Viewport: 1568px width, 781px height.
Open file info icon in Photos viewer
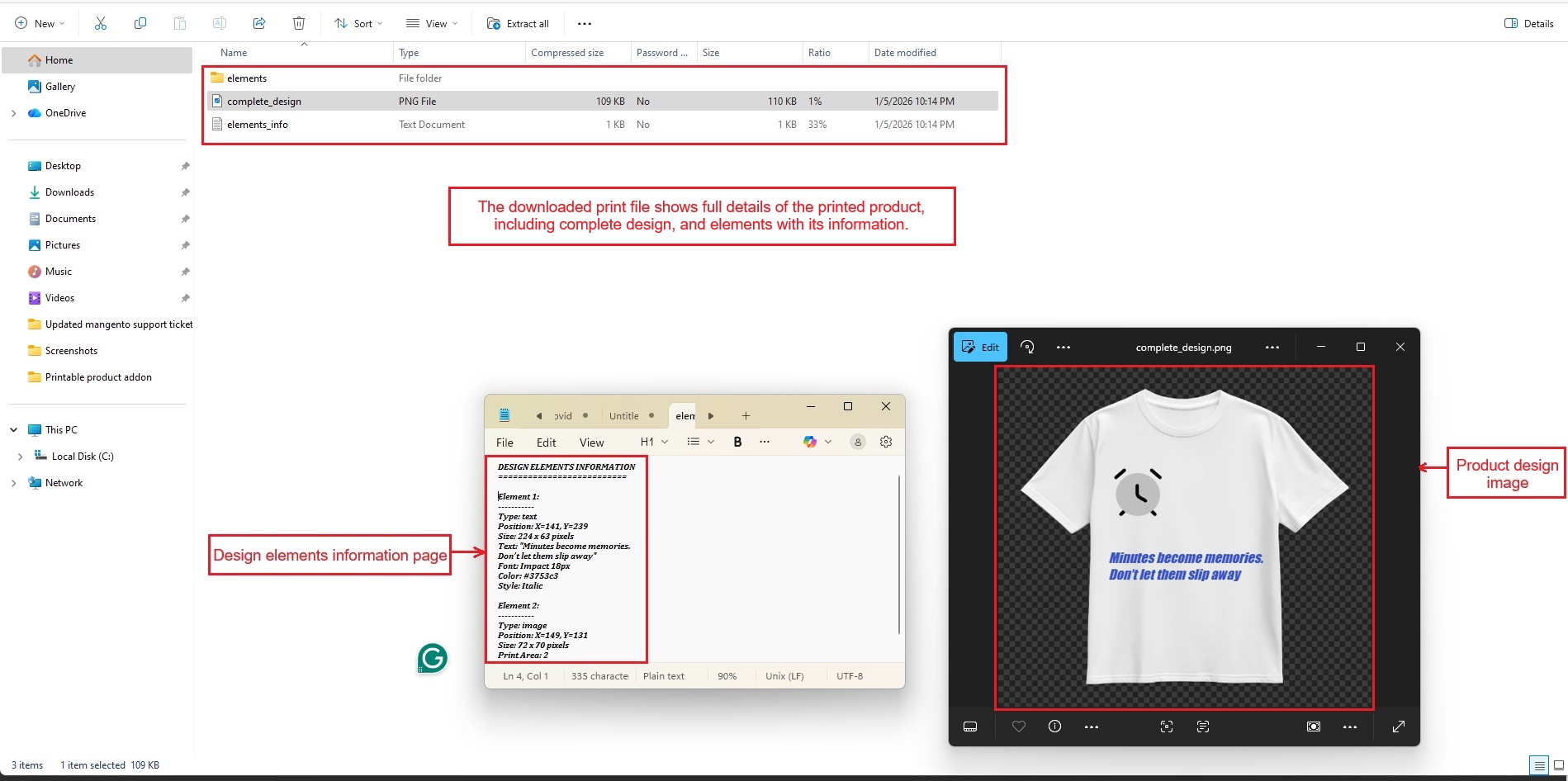(x=1054, y=727)
